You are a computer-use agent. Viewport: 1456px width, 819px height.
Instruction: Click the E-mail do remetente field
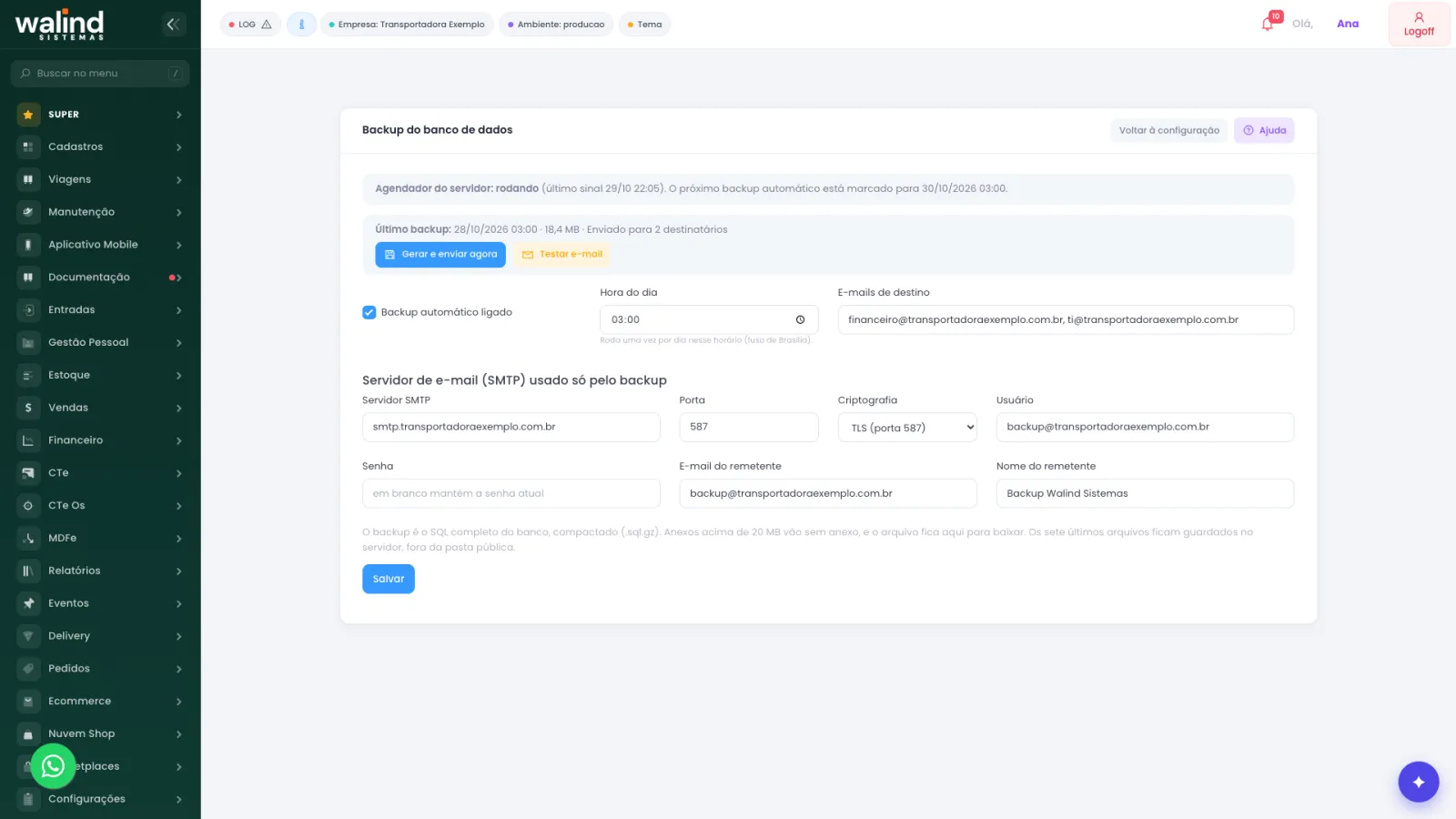828,493
